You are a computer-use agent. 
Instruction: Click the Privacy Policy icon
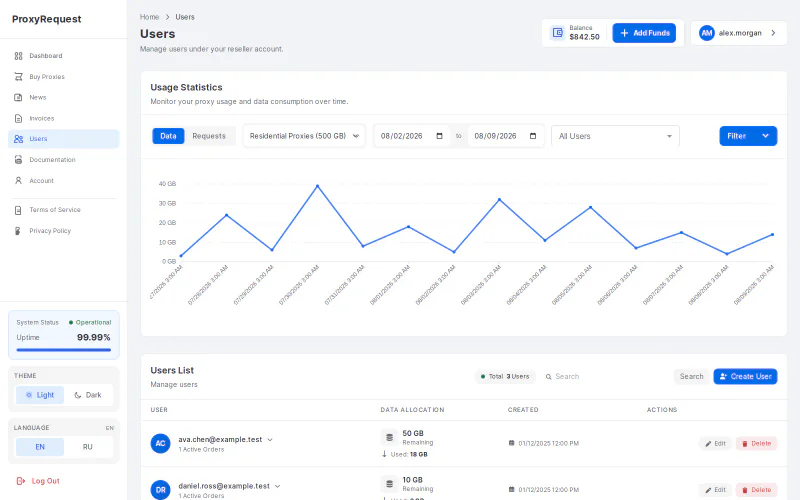[x=18, y=231]
